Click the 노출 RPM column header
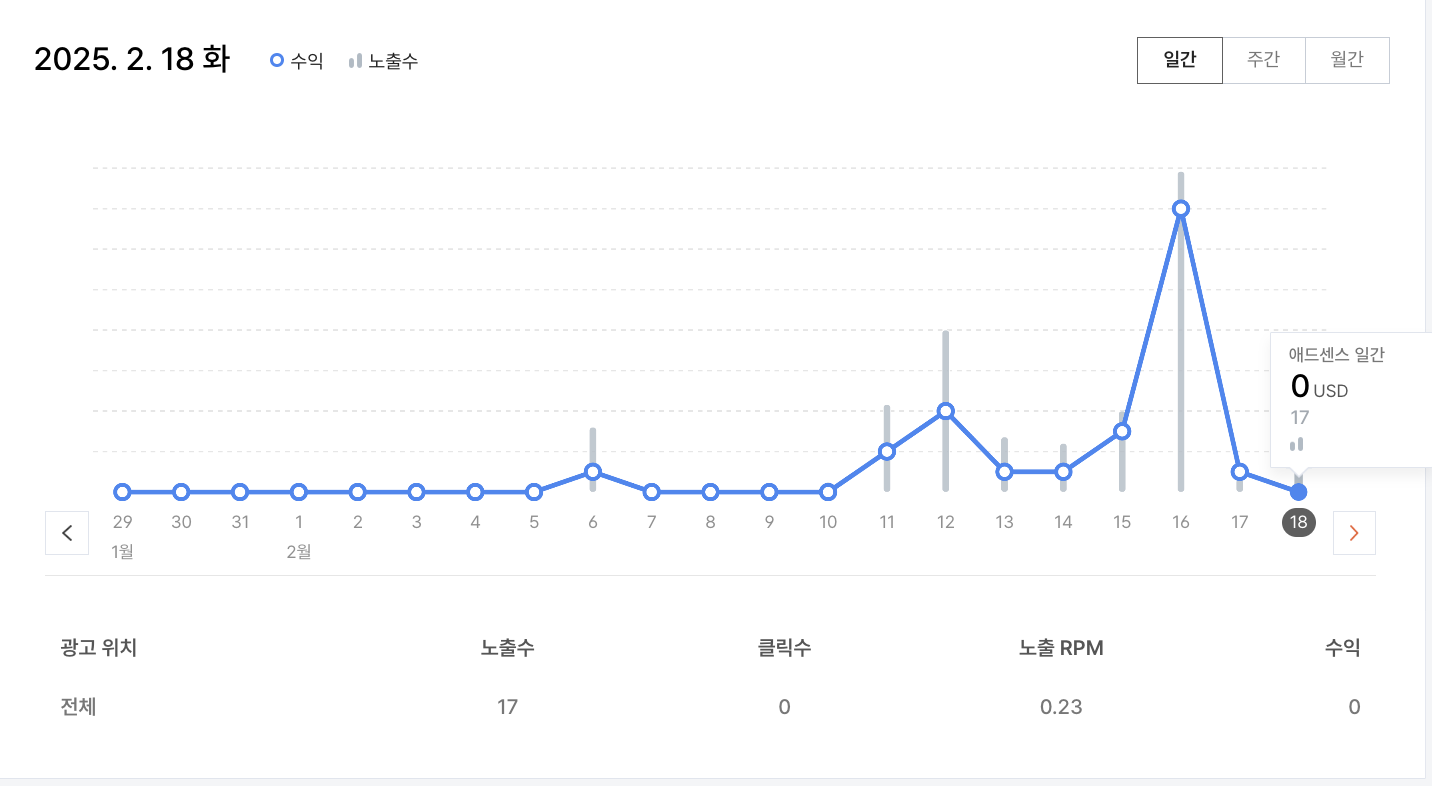 coord(1061,648)
